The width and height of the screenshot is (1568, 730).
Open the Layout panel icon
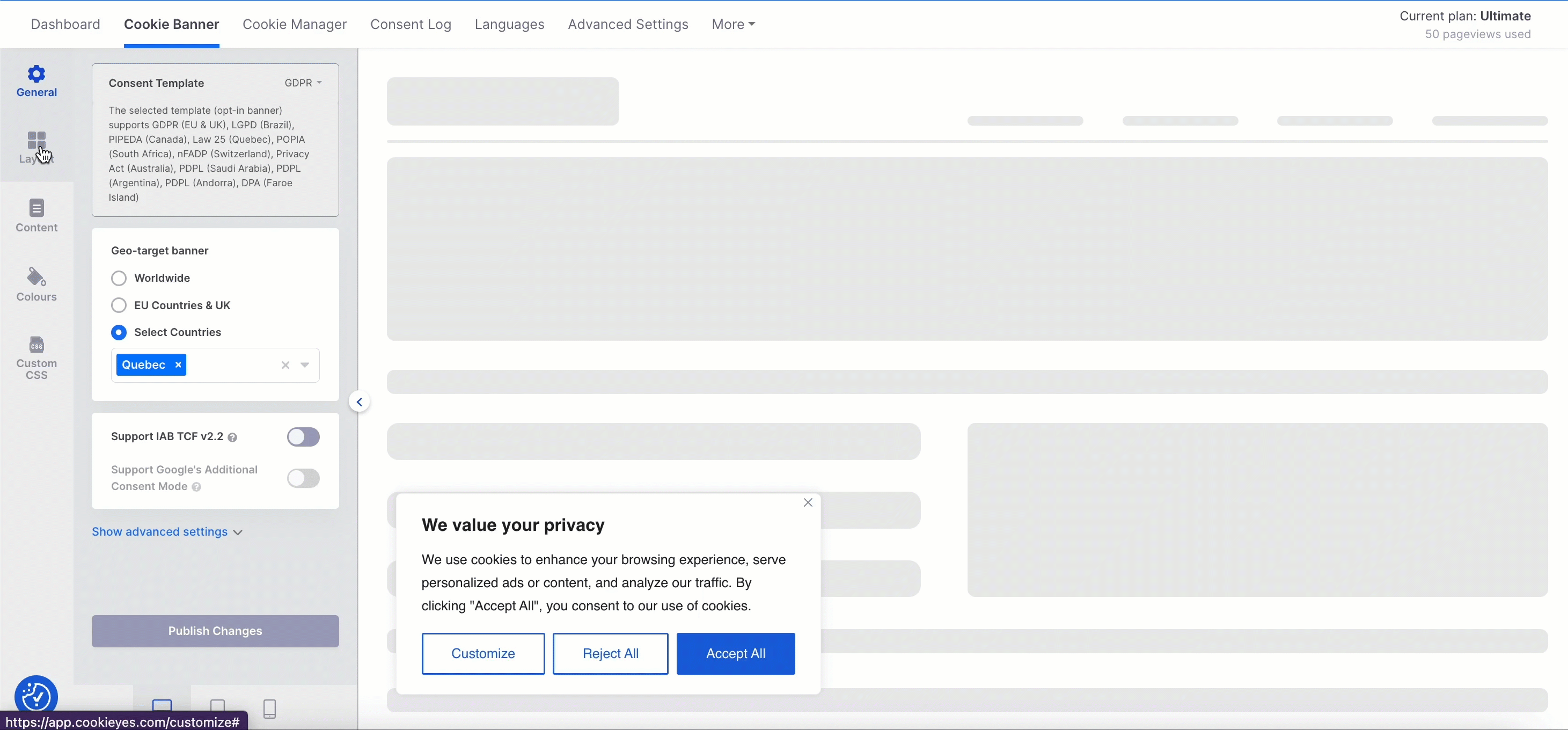[x=36, y=141]
